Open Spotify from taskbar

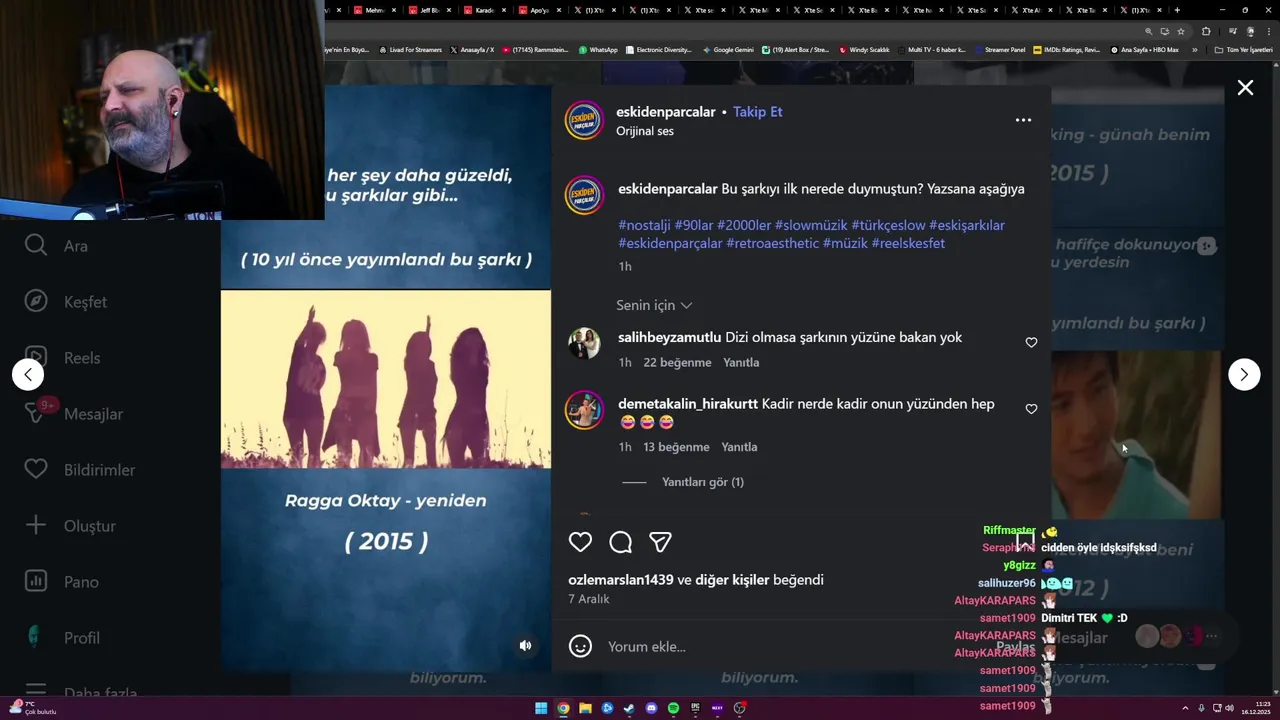[x=673, y=708]
